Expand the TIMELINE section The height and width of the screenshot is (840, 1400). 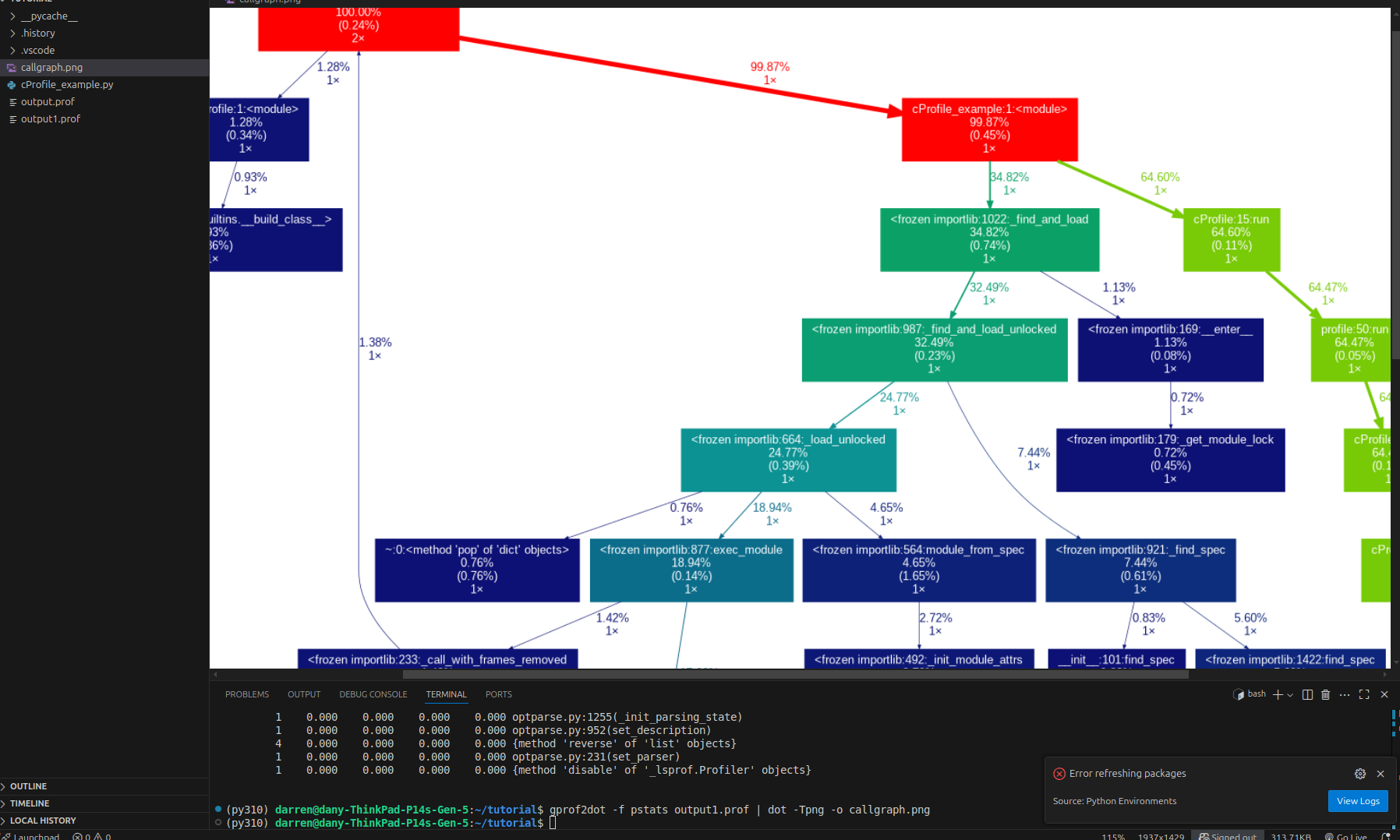point(30,803)
